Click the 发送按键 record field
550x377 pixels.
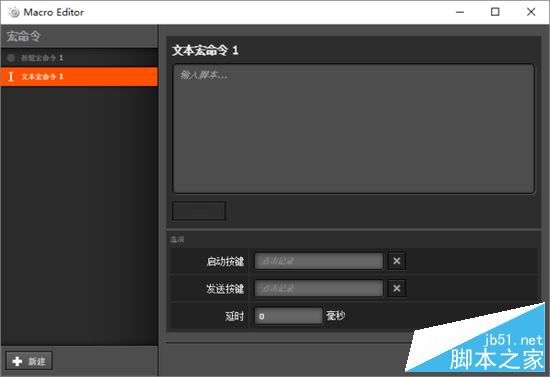319,288
